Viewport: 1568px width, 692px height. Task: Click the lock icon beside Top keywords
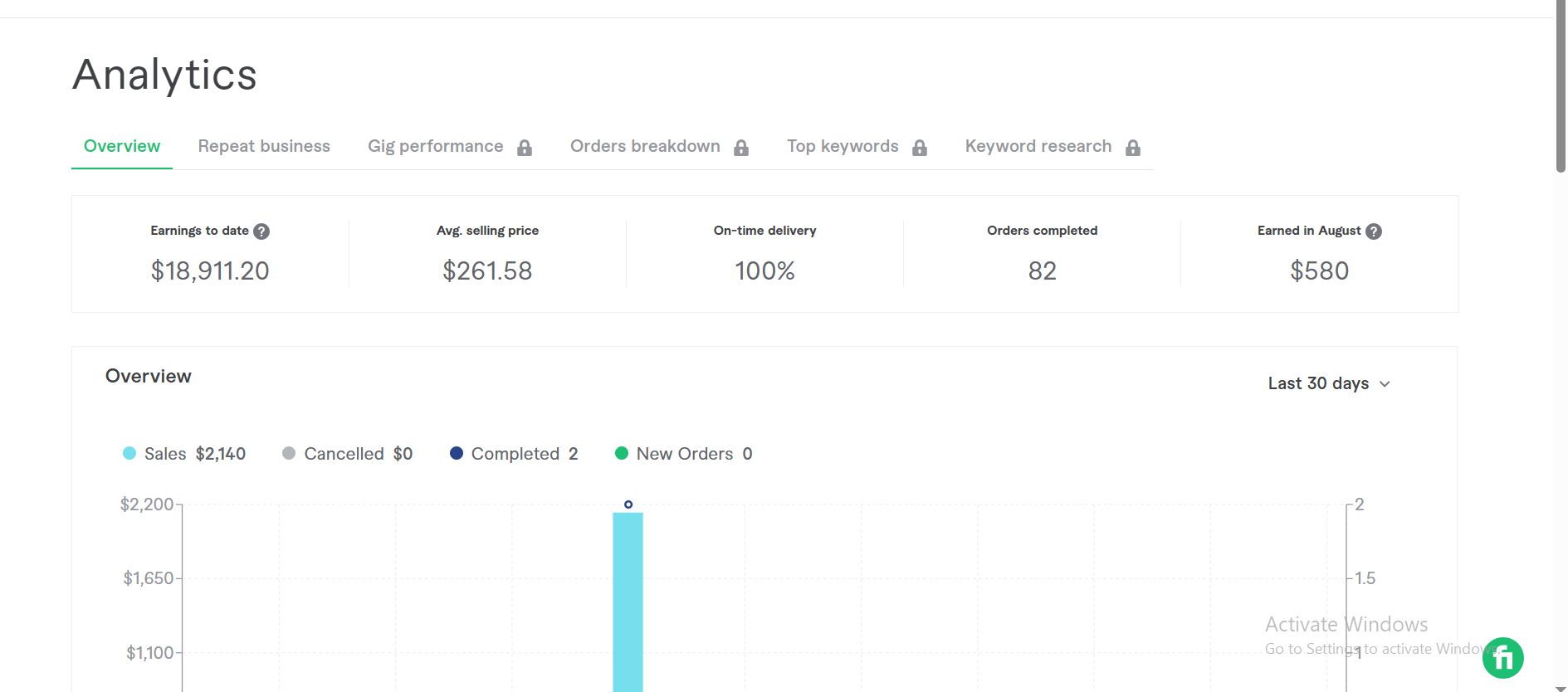(920, 148)
